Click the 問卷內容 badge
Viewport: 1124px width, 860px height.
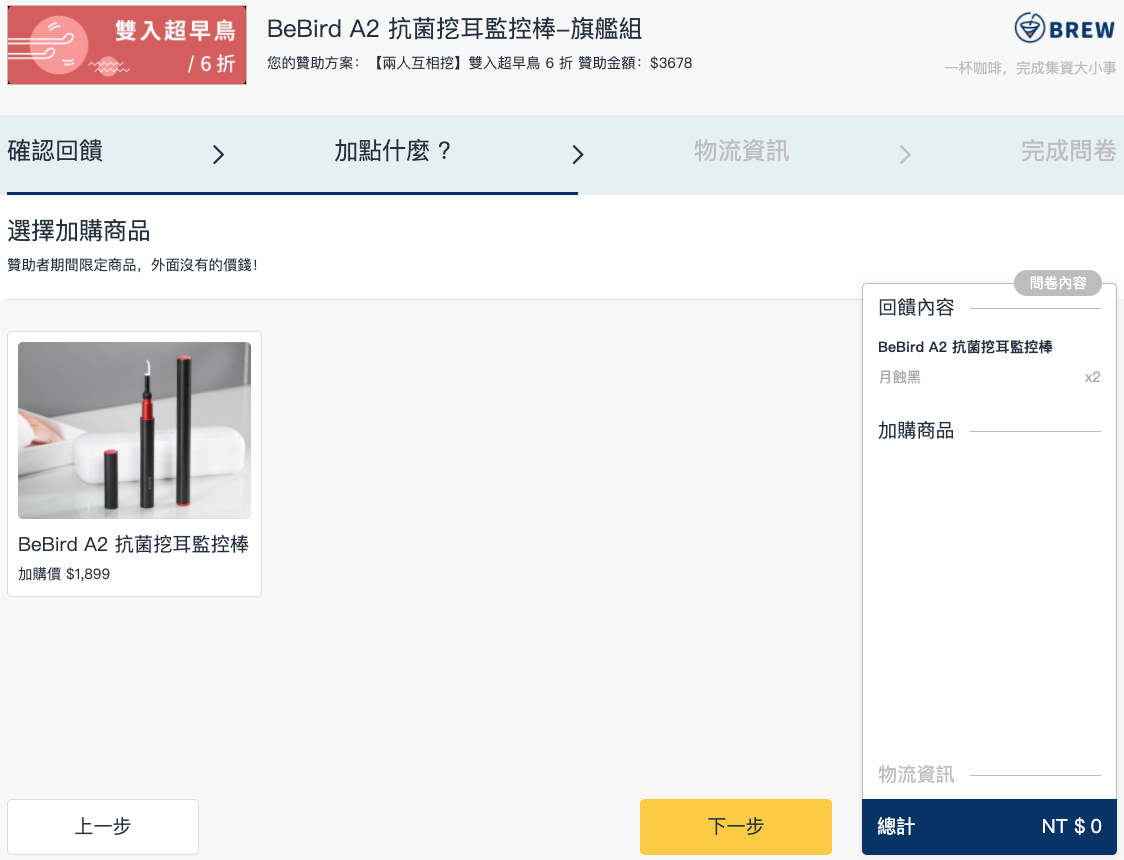coord(1057,283)
